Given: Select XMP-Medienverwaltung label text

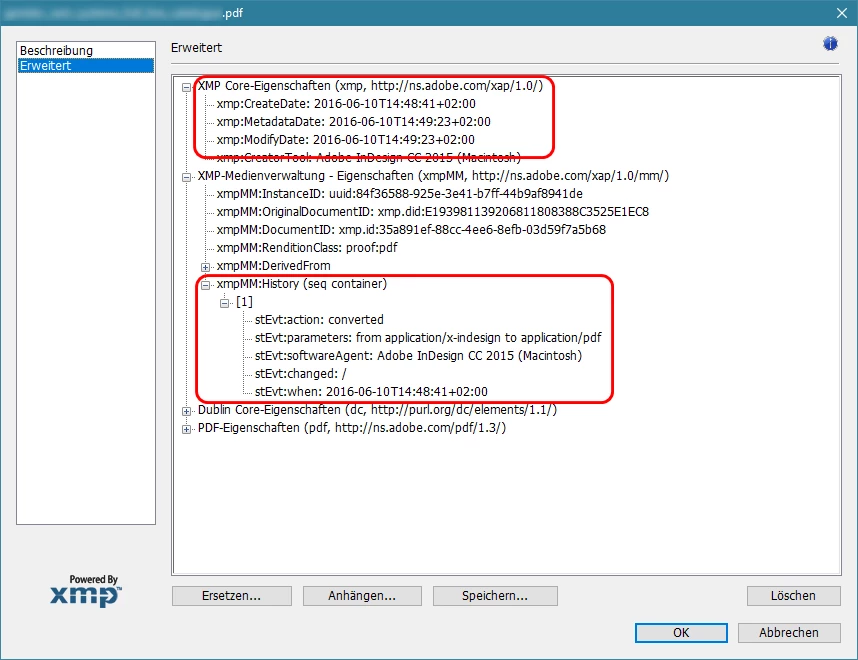Looking at the screenshot, I should click(433, 176).
